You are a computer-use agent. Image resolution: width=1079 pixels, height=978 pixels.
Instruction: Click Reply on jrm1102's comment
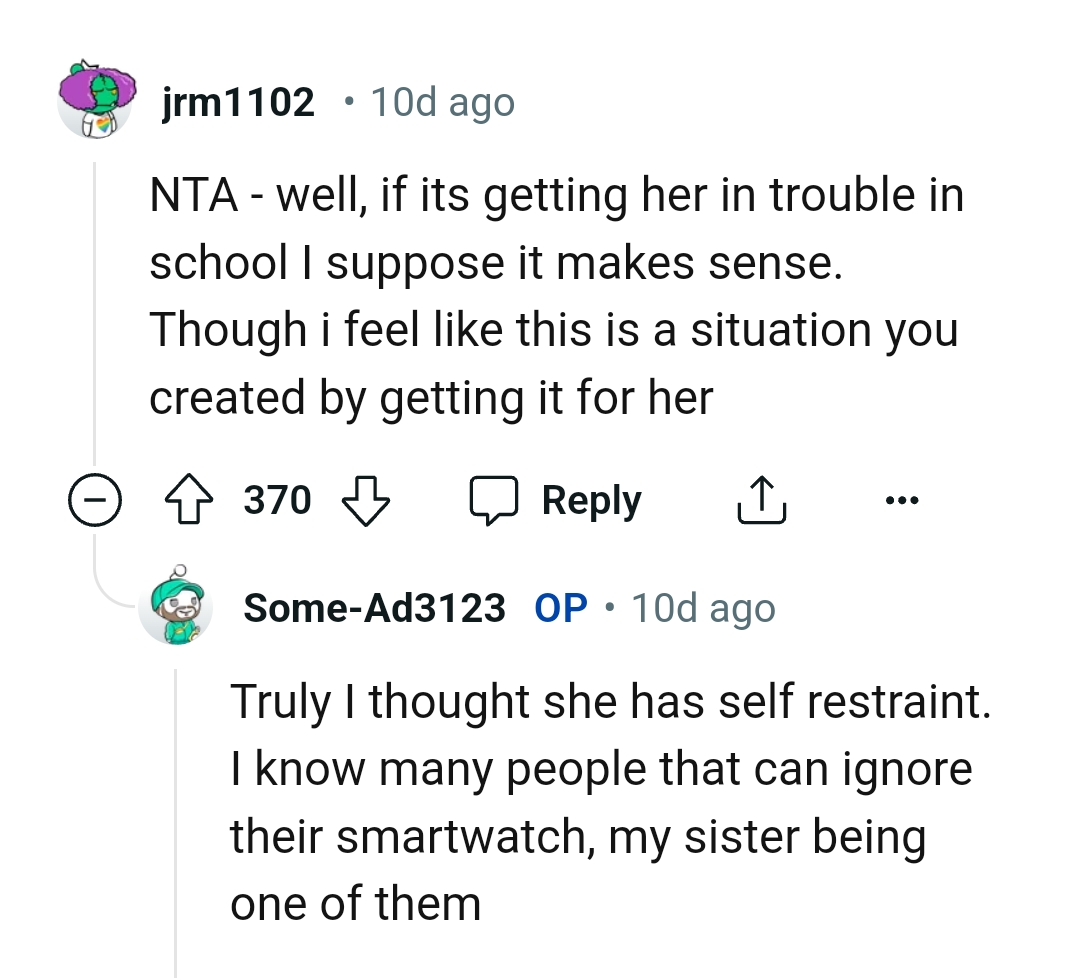tap(591, 500)
